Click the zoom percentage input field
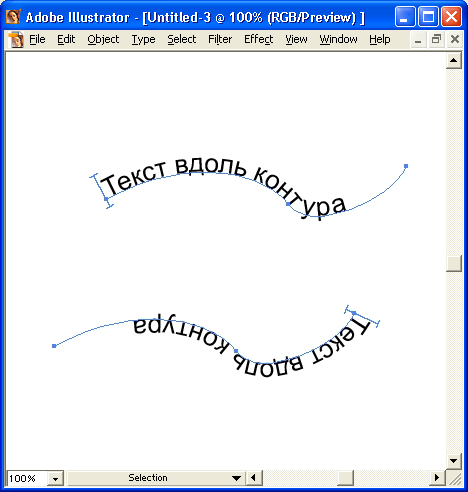This screenshot has width=468, height=492. coord(27,479)
